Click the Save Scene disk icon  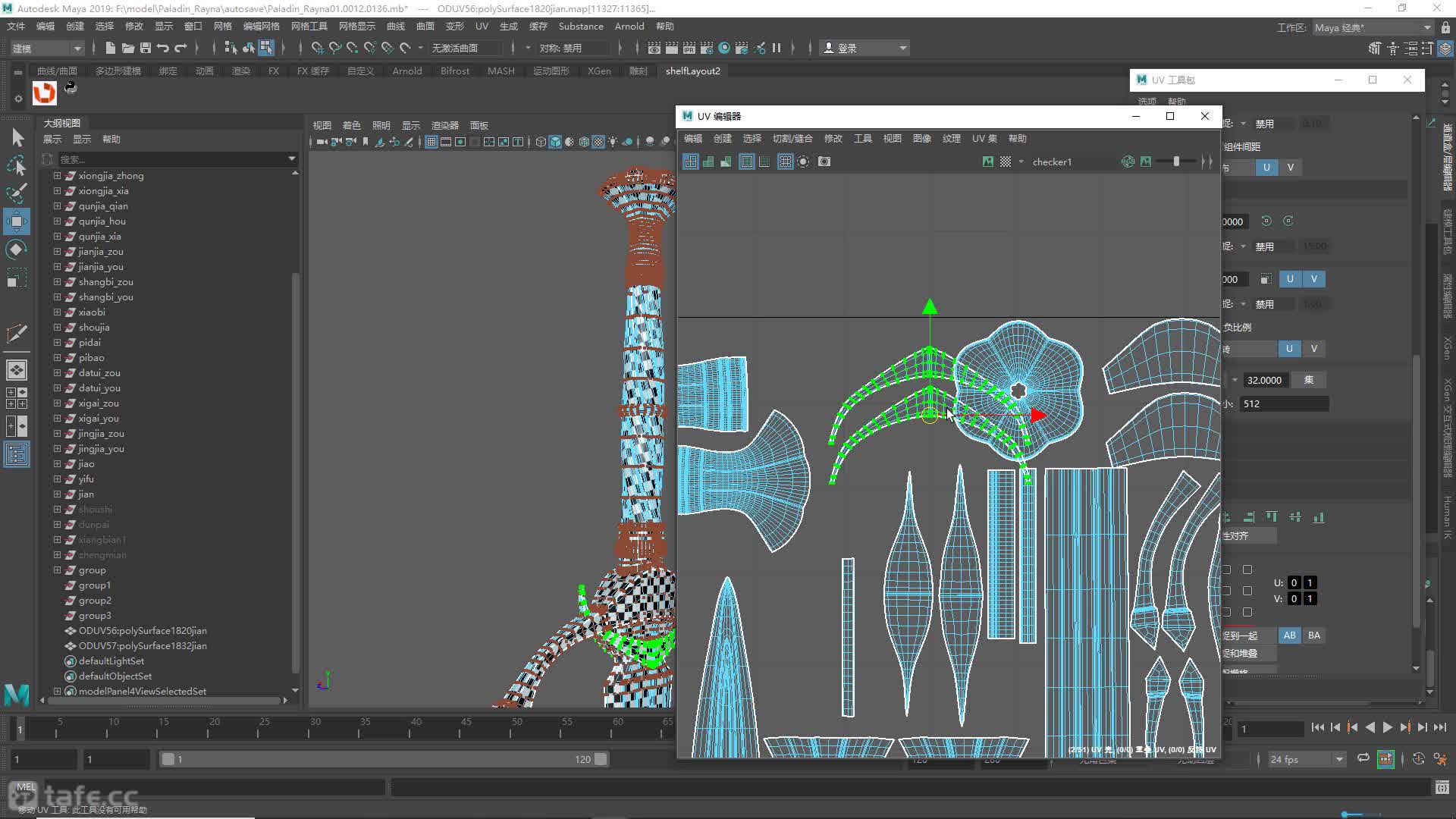145,48
